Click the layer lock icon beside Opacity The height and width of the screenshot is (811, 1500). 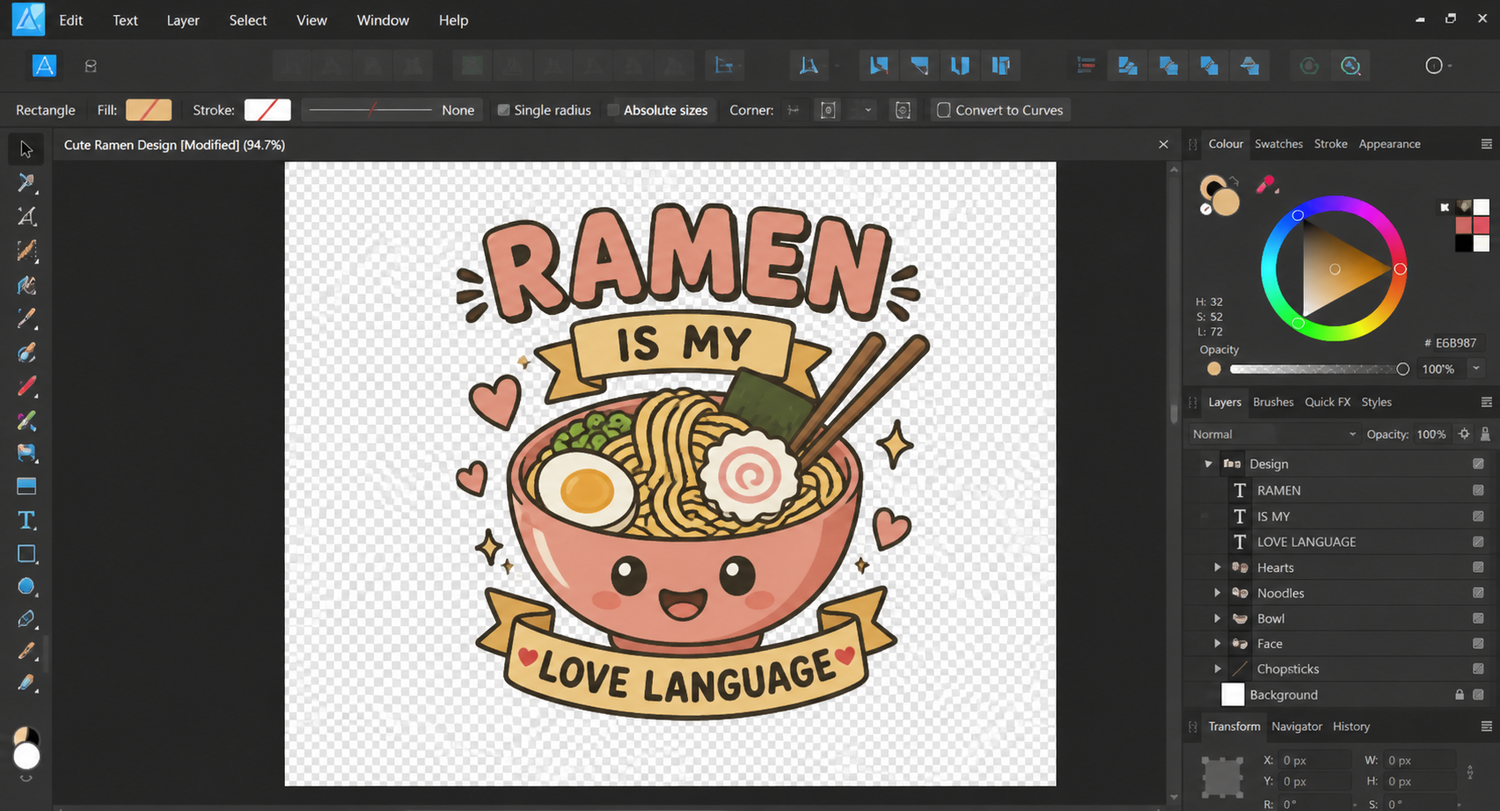(1485, 434)
